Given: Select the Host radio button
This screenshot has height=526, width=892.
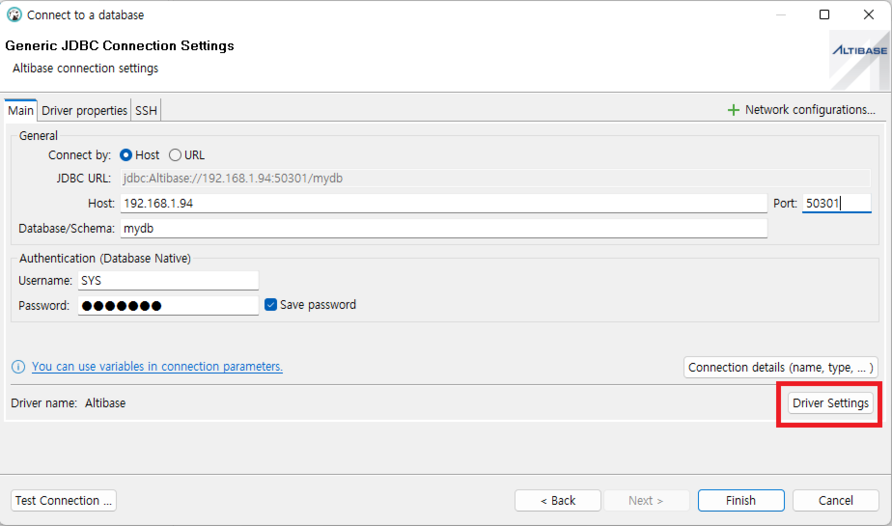Looking at the screenshot, I should point(126,155).
